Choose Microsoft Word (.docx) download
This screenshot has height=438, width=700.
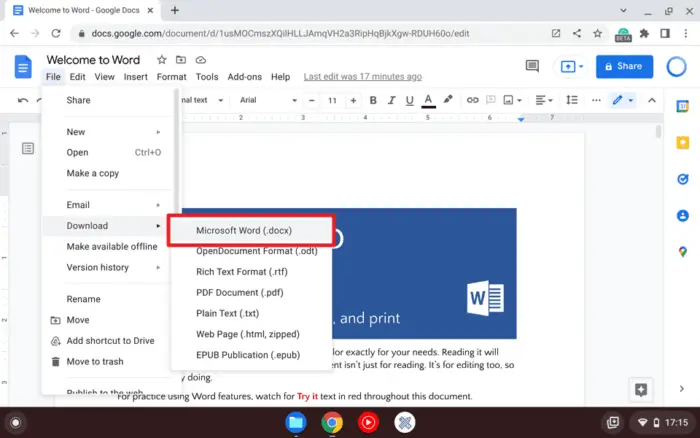251,230
